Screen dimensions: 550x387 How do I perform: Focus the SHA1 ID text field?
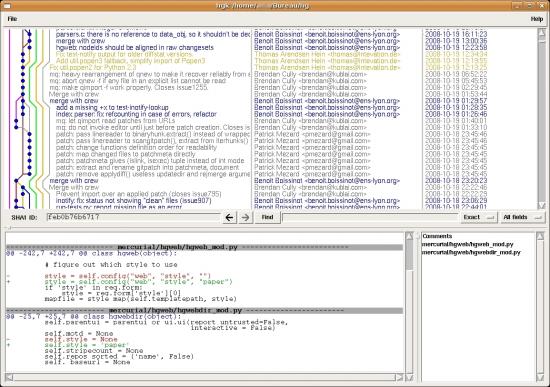[133, 217]
